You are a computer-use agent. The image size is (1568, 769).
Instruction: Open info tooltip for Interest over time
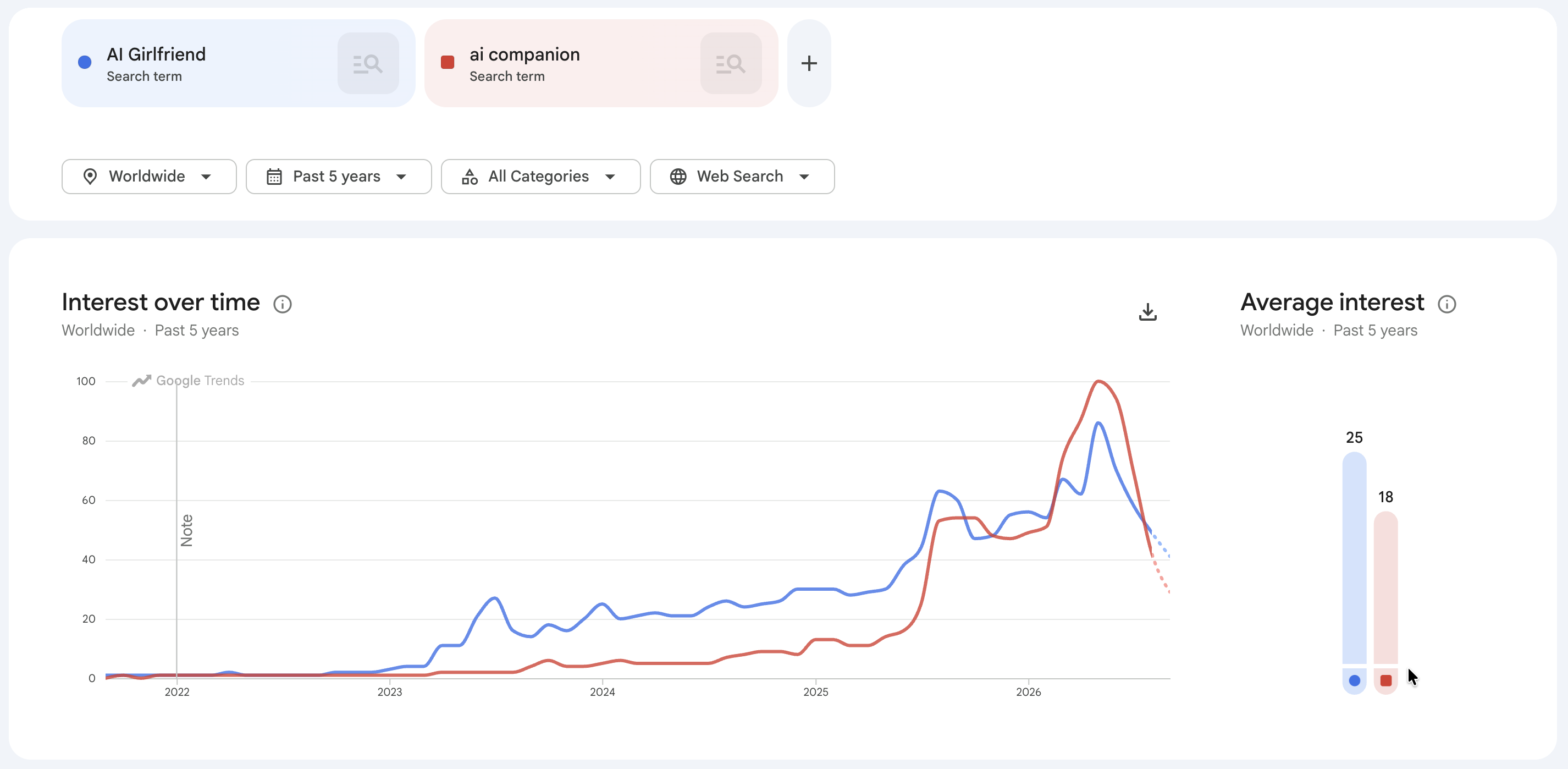283,304
